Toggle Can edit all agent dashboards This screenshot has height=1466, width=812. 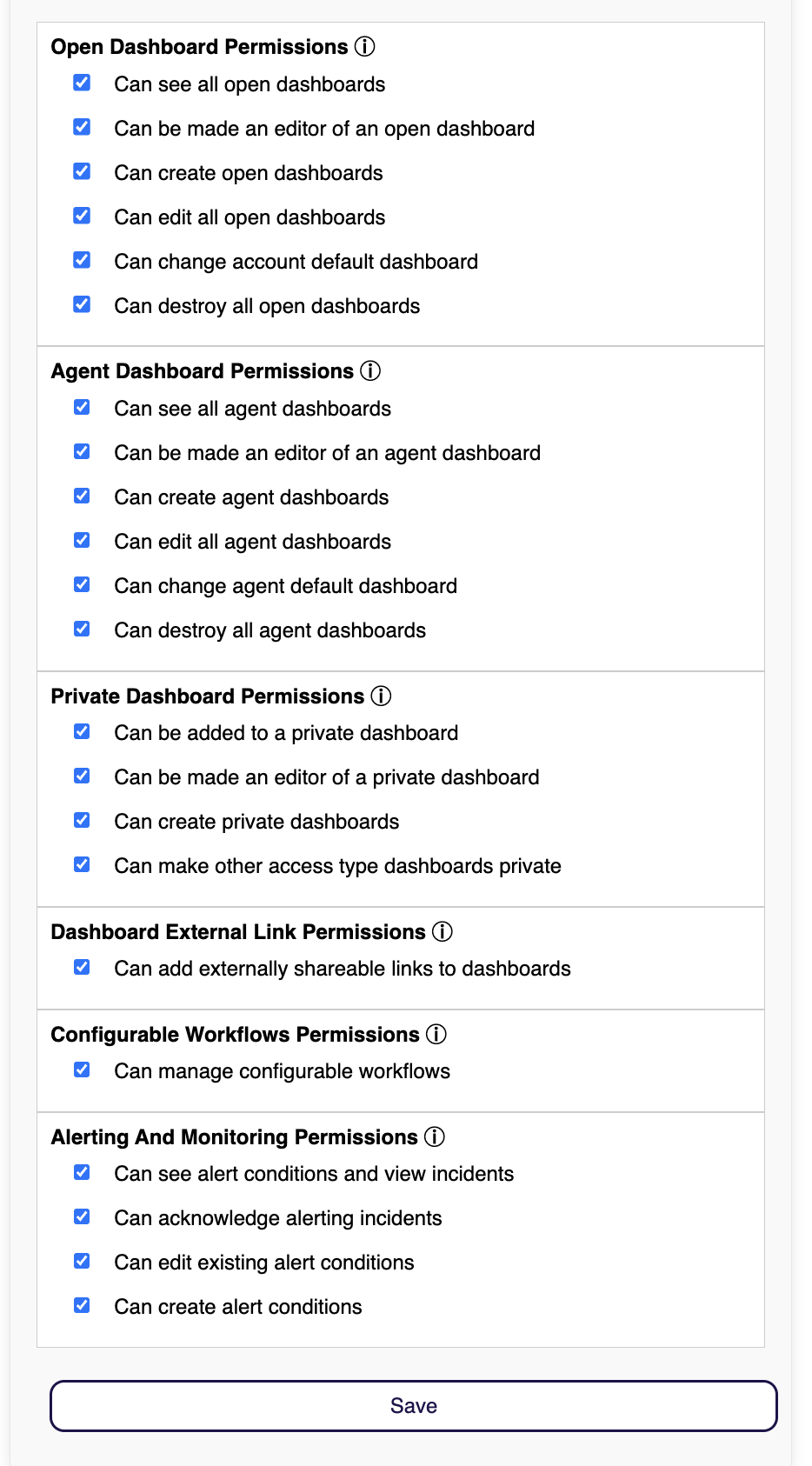pyautogui.click(x=82, y=541)
